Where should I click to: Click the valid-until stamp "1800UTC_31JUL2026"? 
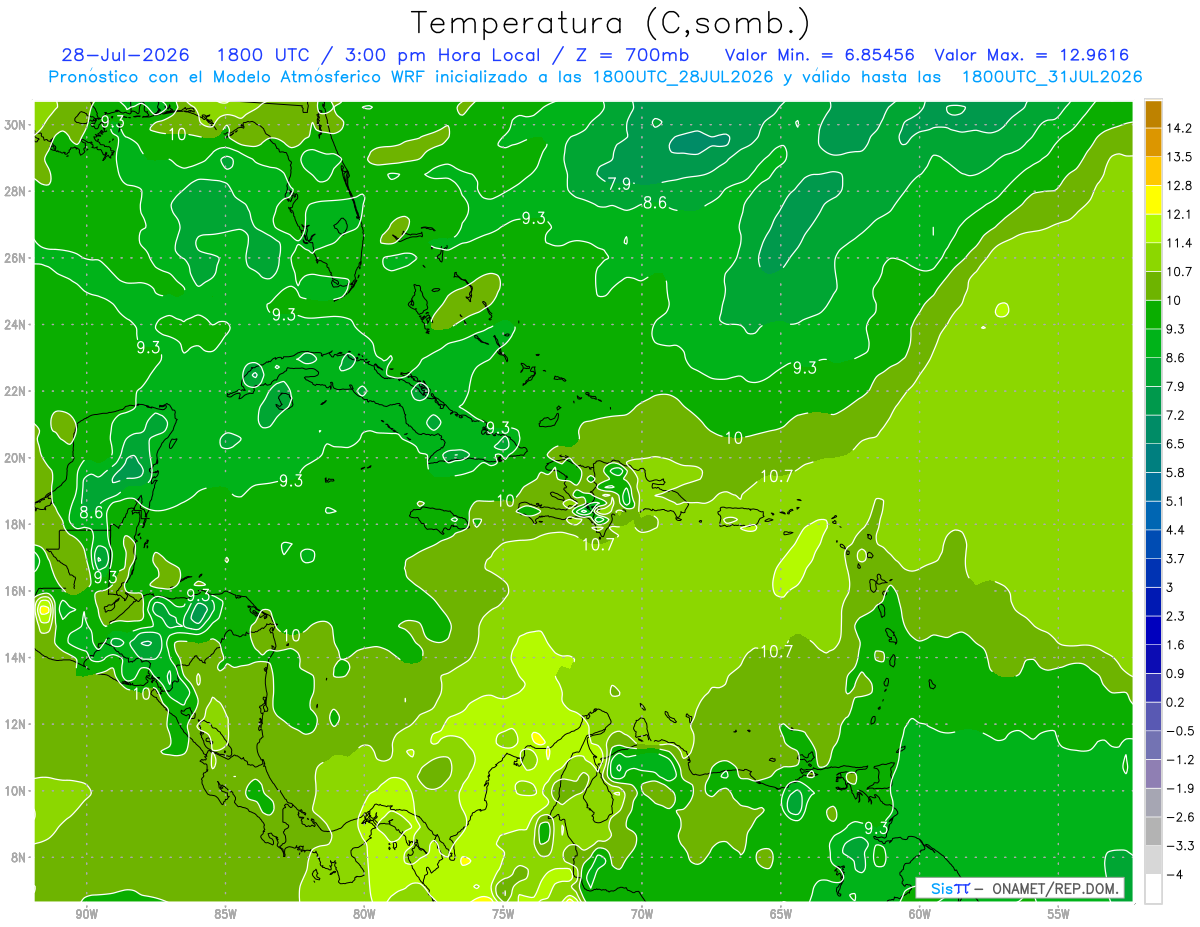click(1052, 77)
